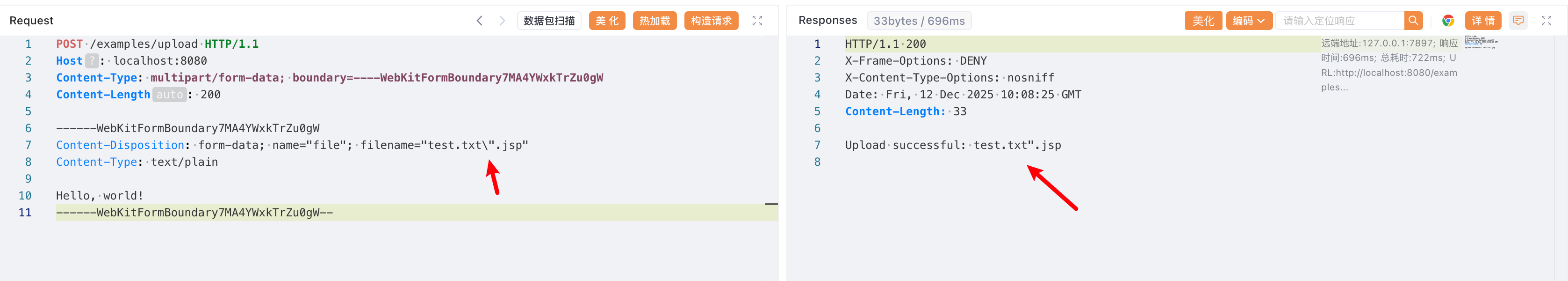Expand the Request panel to fullscreen
Viewport: 1568px width, 281px height.
(757, 21)
